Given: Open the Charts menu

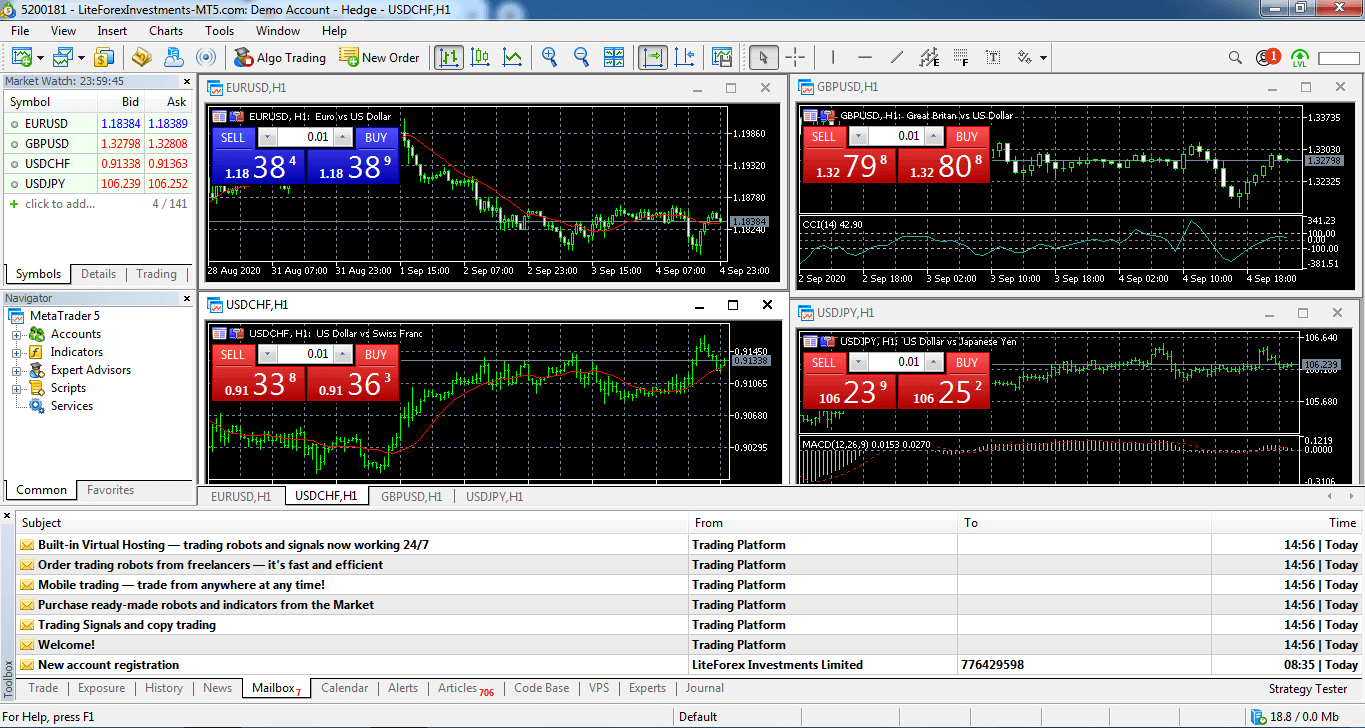Looking at the screenshot, I should [x=166, y=31].
